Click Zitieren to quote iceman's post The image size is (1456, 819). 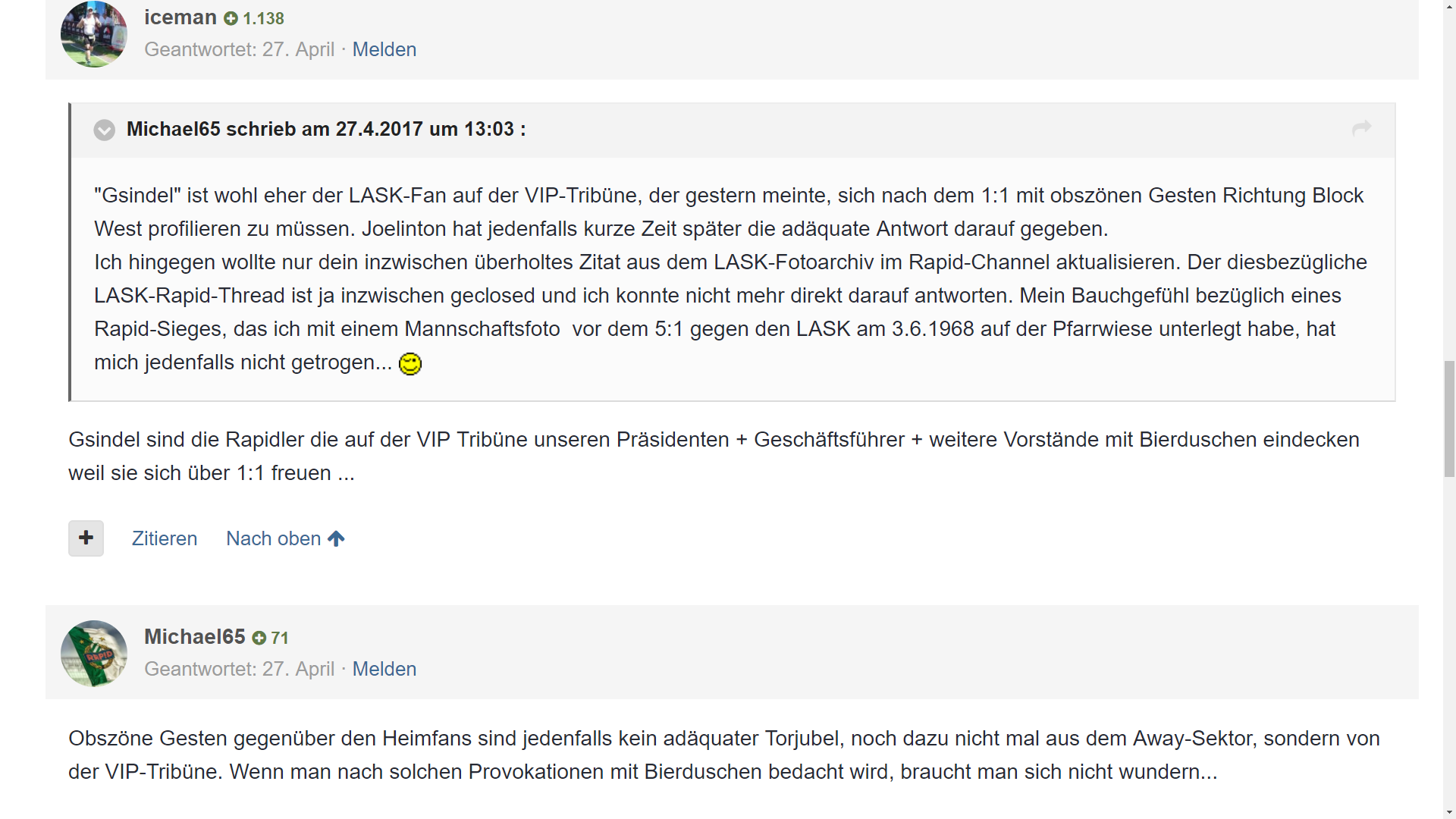pos(165,538)
